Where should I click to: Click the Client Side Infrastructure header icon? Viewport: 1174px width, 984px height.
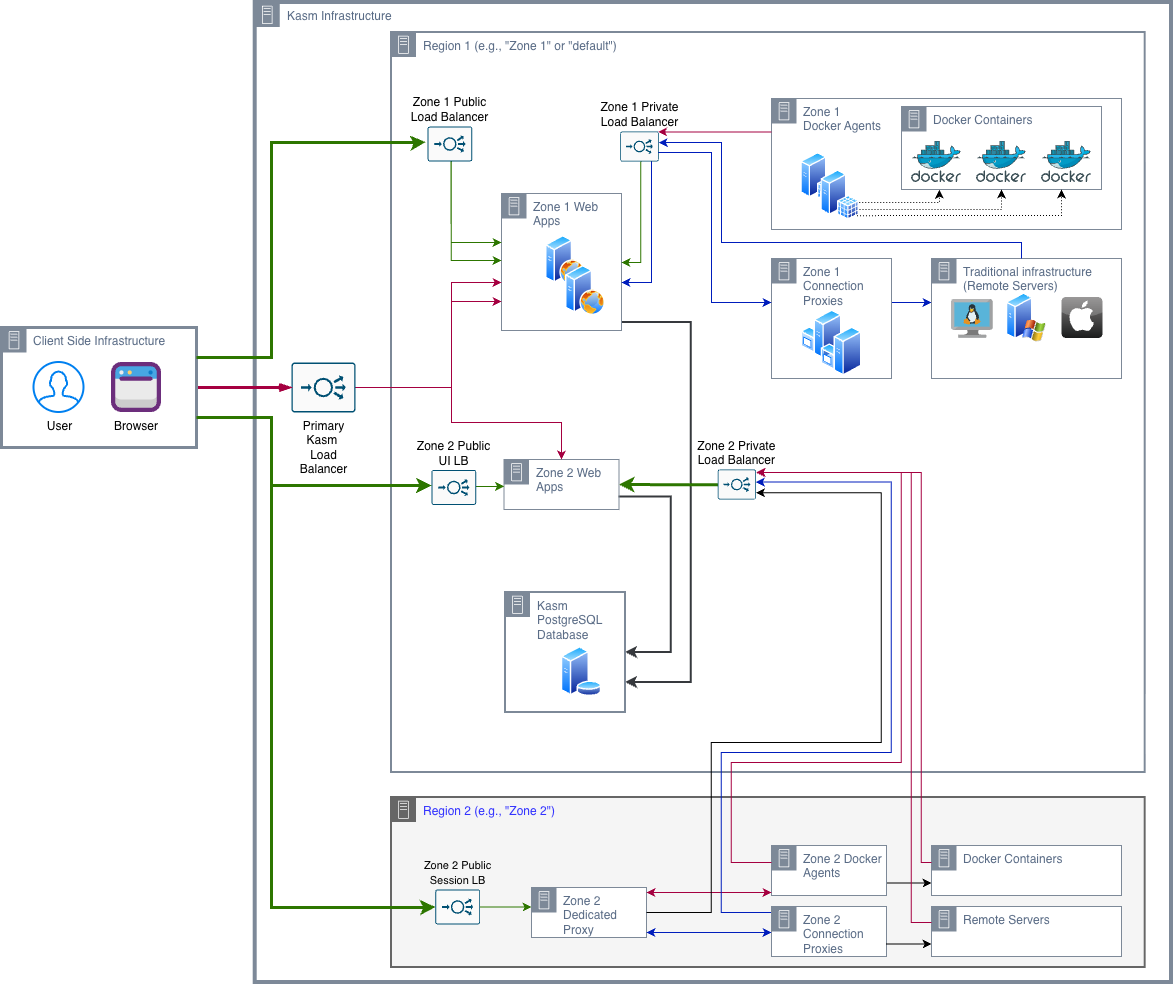point(13,340)
